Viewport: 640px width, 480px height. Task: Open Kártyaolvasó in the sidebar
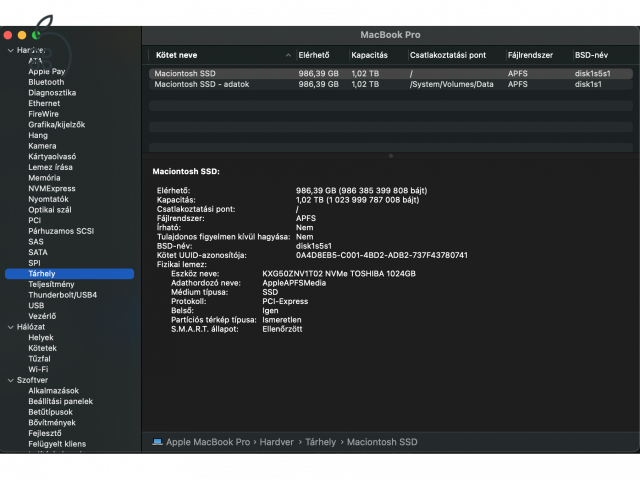(52, 156)
